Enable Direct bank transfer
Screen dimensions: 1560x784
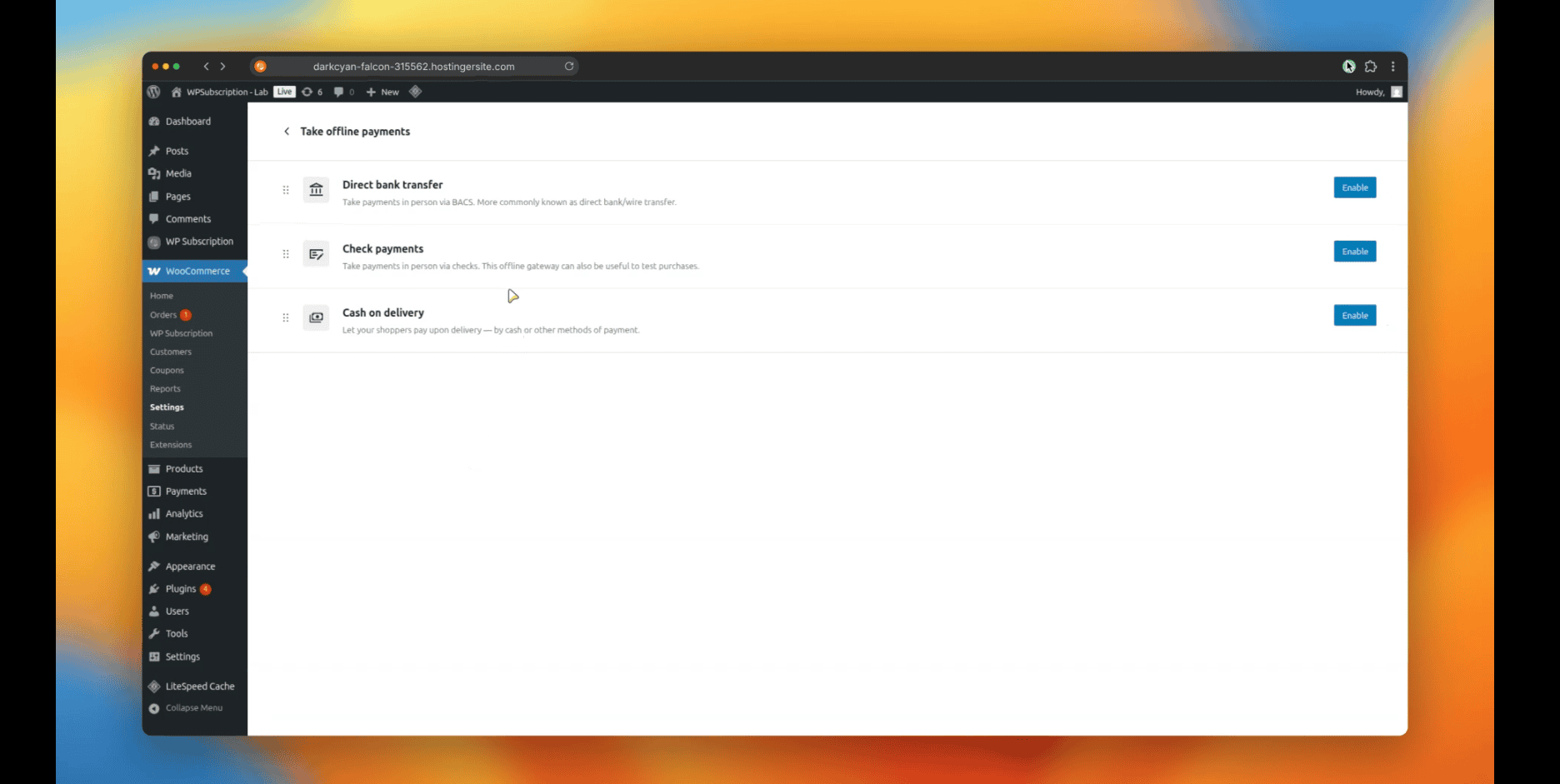1354,187
